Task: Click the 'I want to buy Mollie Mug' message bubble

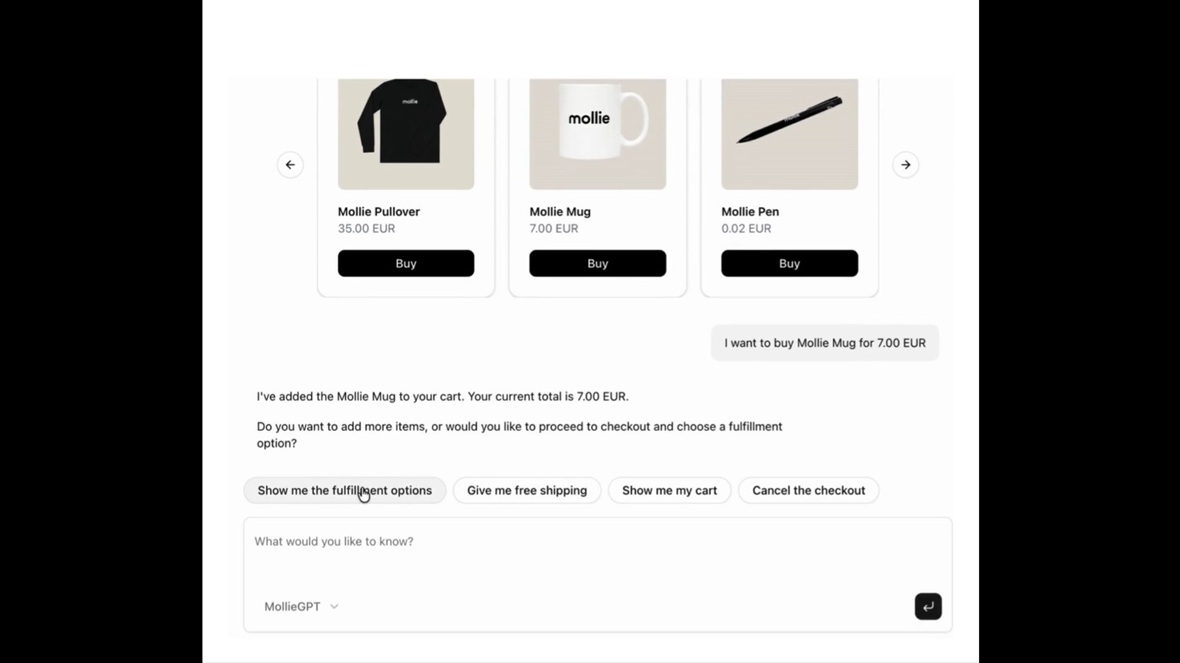Action: pyautogui.click(x=824, y=343)
